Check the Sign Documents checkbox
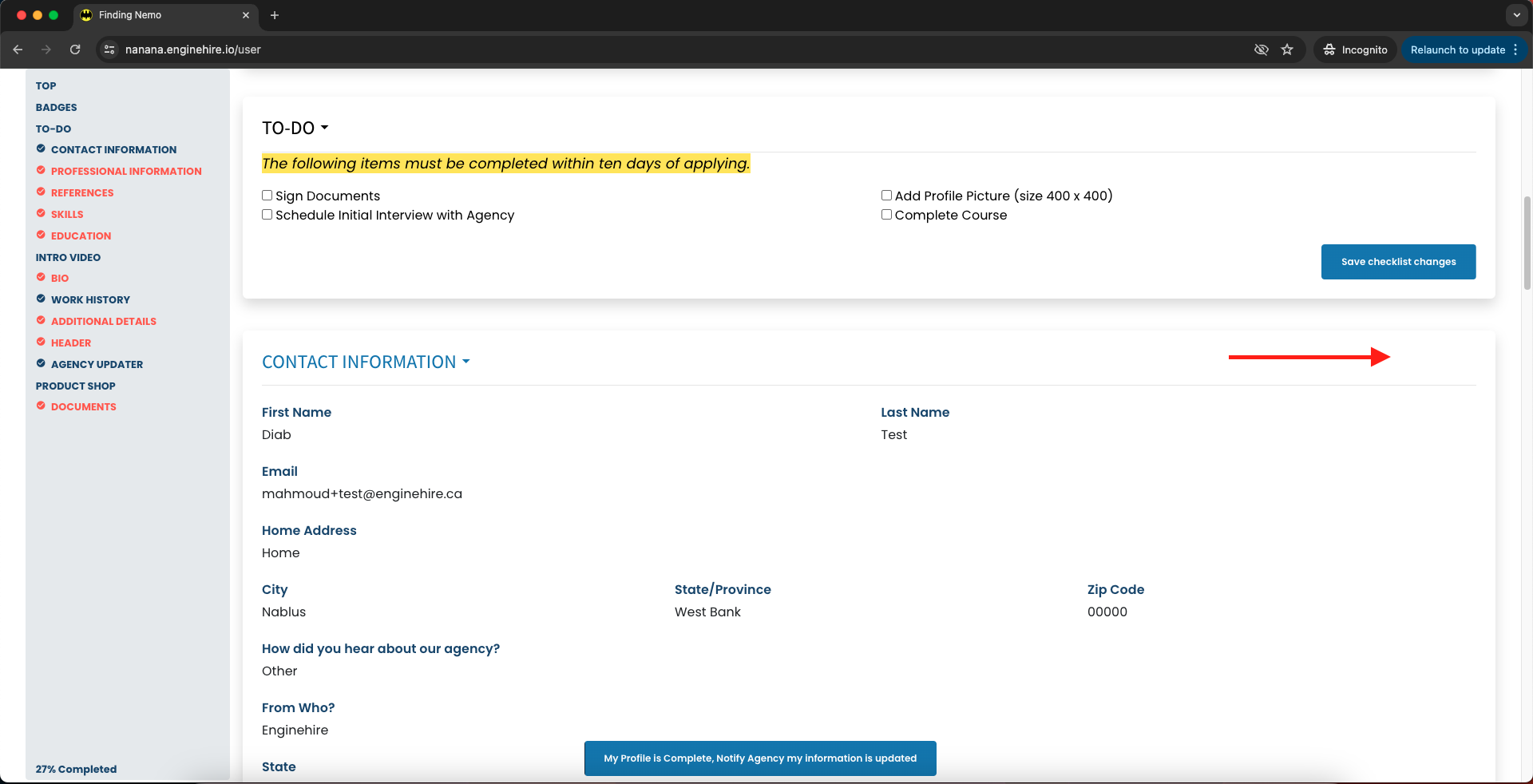The image size is (1533, 784). (x=267, y=196)
